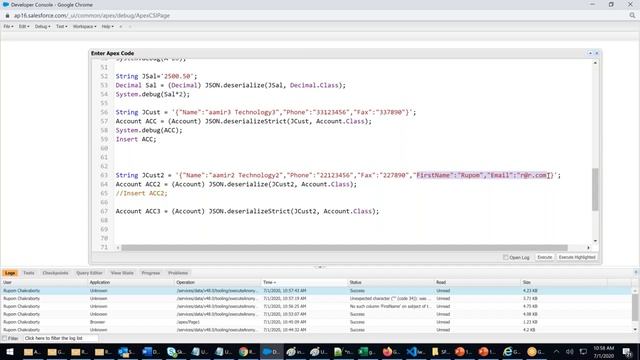Switch to the View State tab
Viewport: 640px width, 360px height.
[122, 273]
